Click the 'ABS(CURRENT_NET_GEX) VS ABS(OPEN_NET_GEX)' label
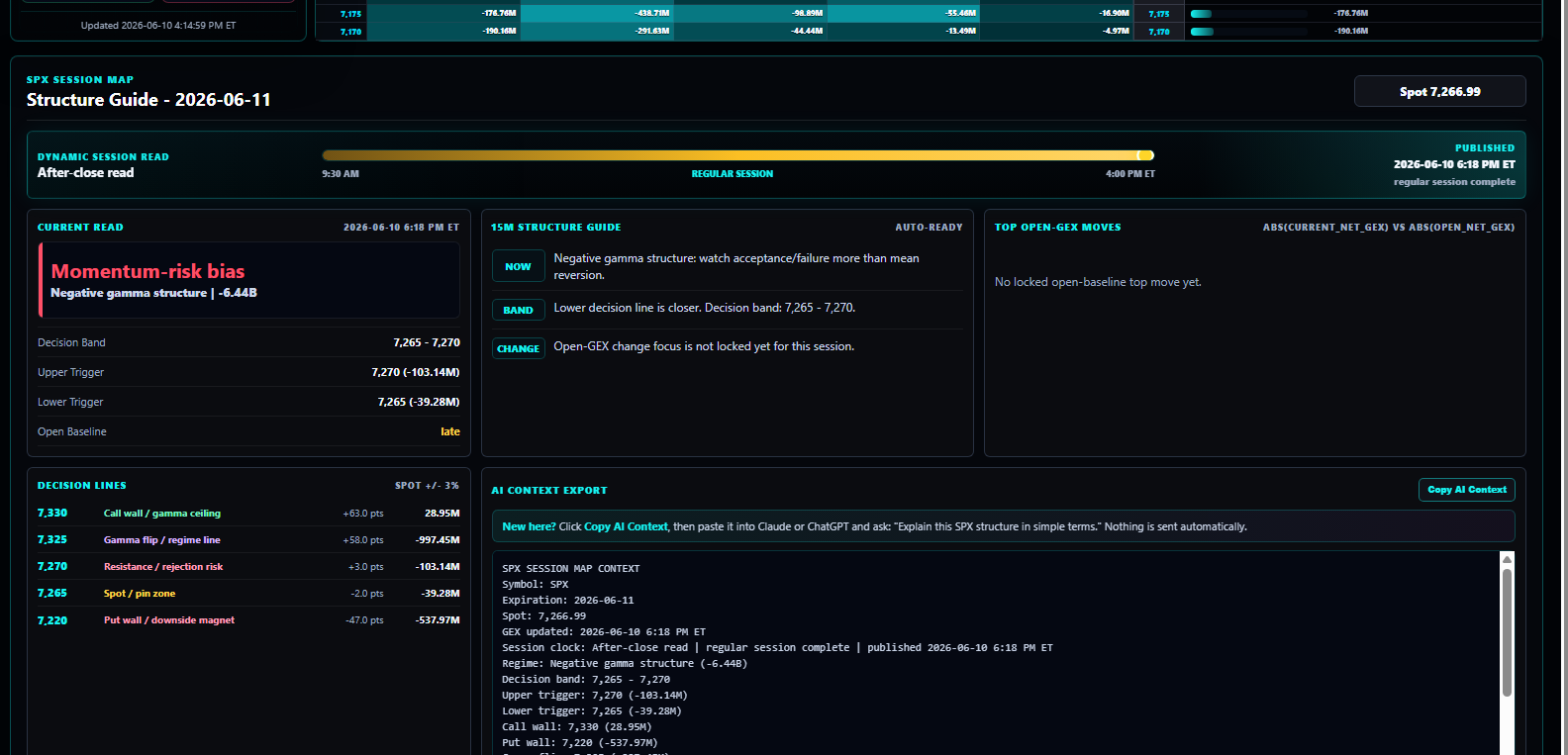Viewport: 1568px width, 755px height. pos(1389,228)
